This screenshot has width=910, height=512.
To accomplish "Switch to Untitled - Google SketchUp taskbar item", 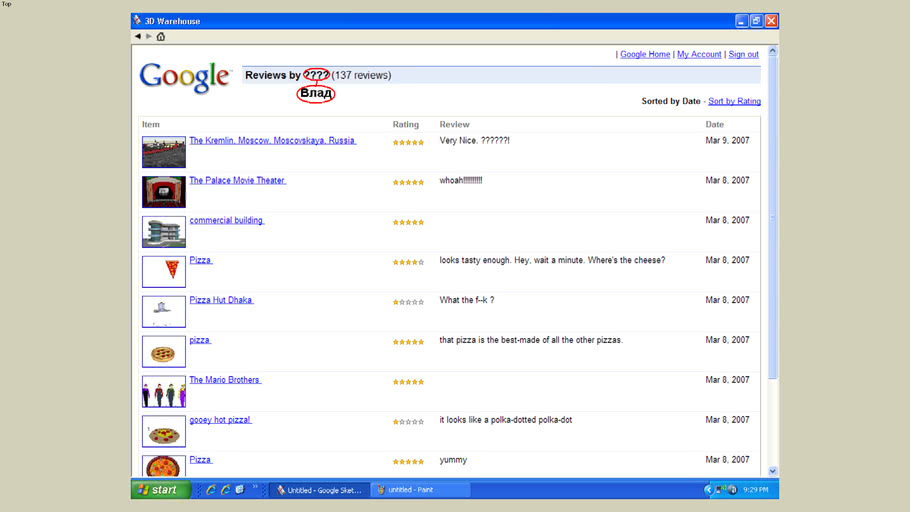I will point(318,490).
